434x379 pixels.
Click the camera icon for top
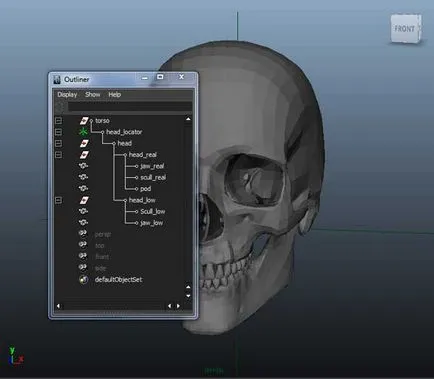pos(83,245)
